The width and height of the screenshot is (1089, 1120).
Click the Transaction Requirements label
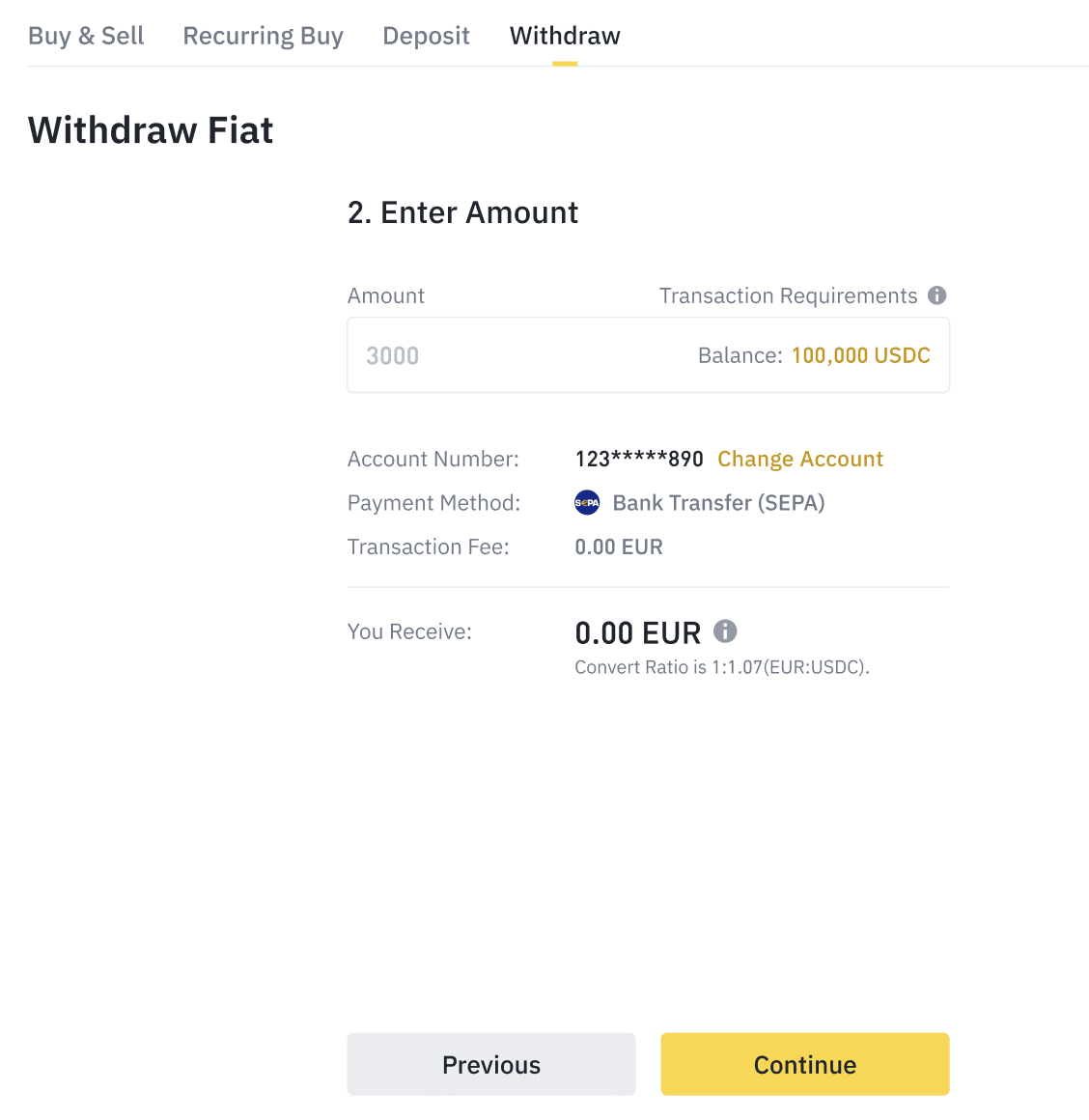pyautogui.click(x=788, y=295)
